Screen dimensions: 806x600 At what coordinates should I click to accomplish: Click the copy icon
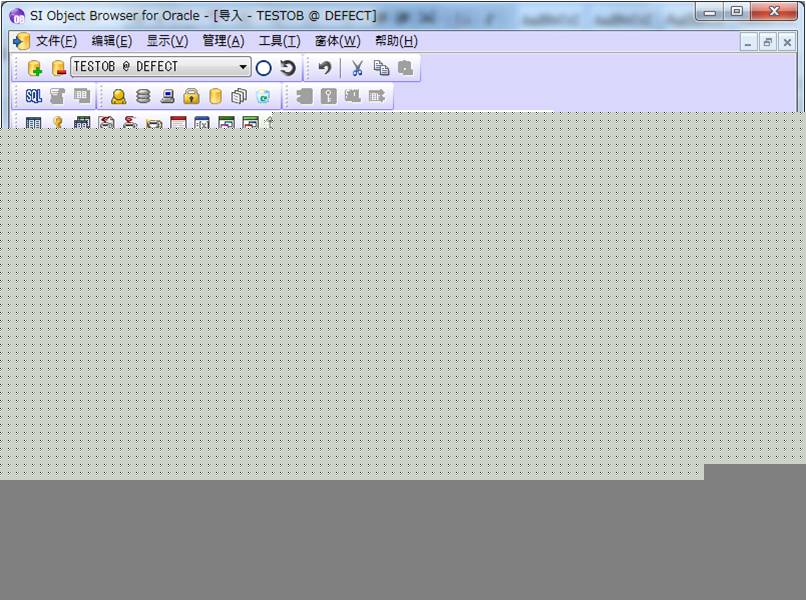tap(381, 68)
